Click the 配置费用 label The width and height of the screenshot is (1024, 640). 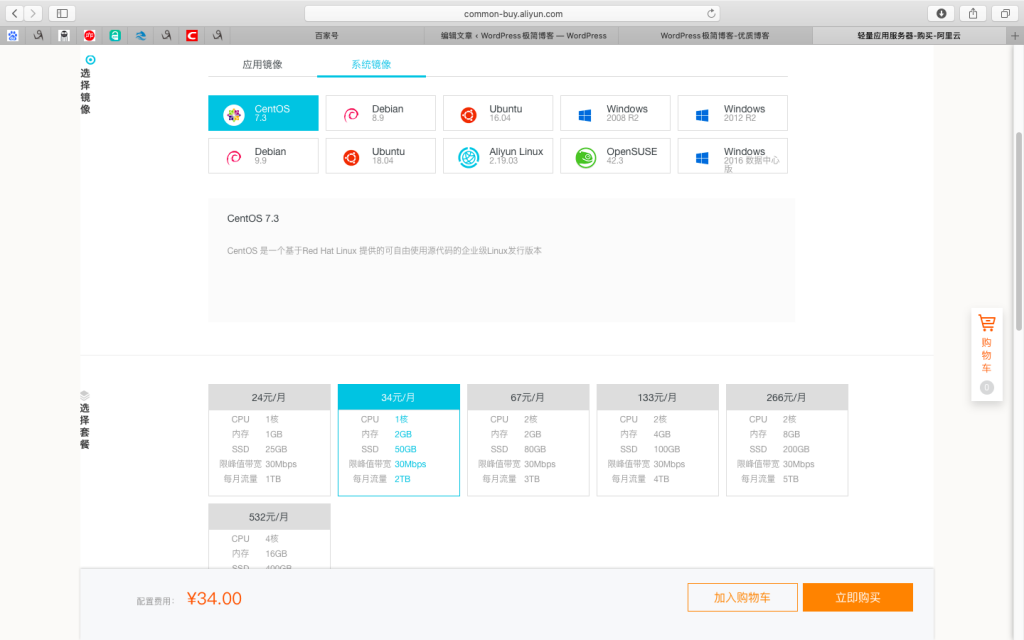[x=155, y=601]
